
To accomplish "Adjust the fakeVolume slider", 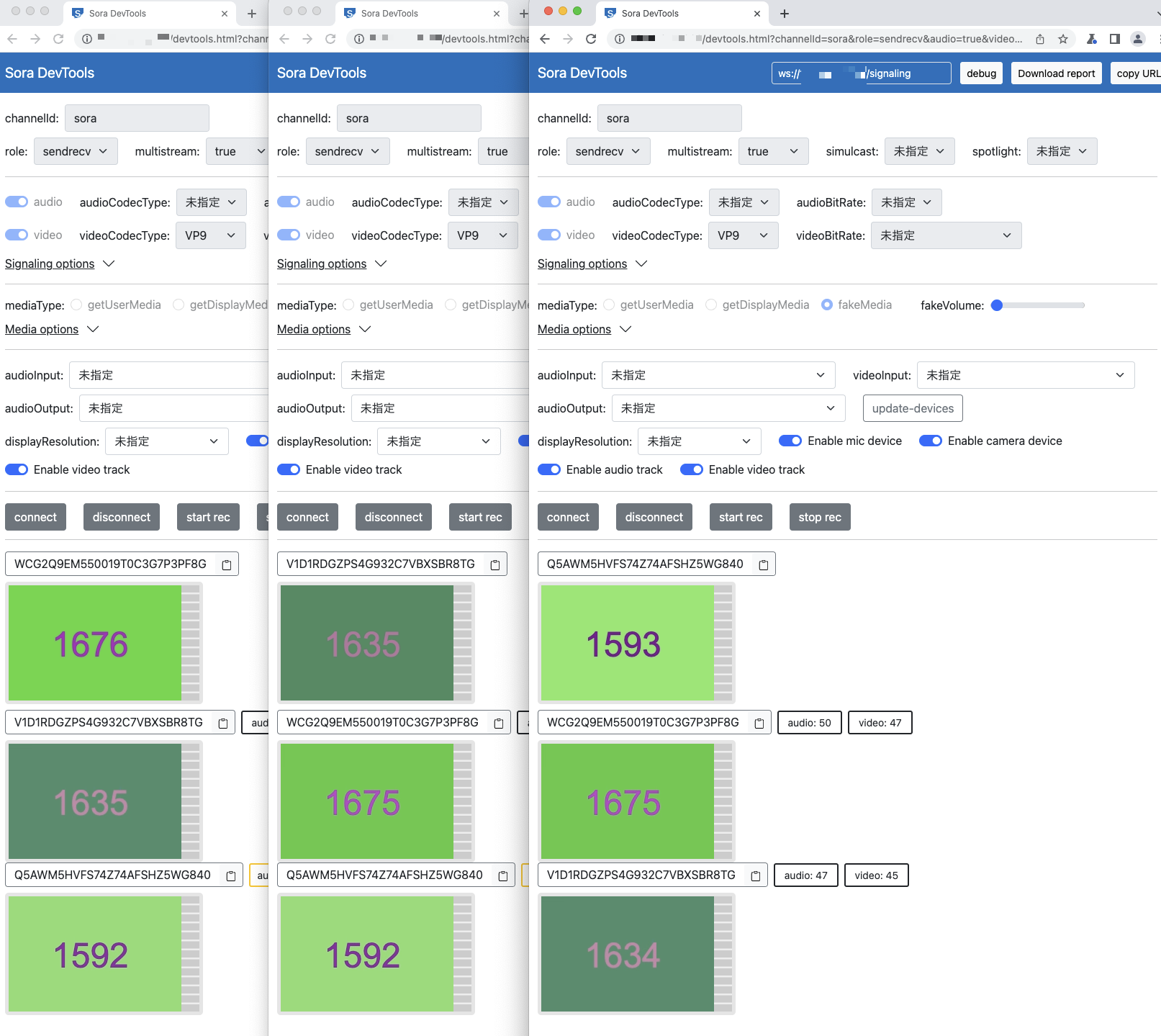I will pyautogui.click(x=1038, y=305).
